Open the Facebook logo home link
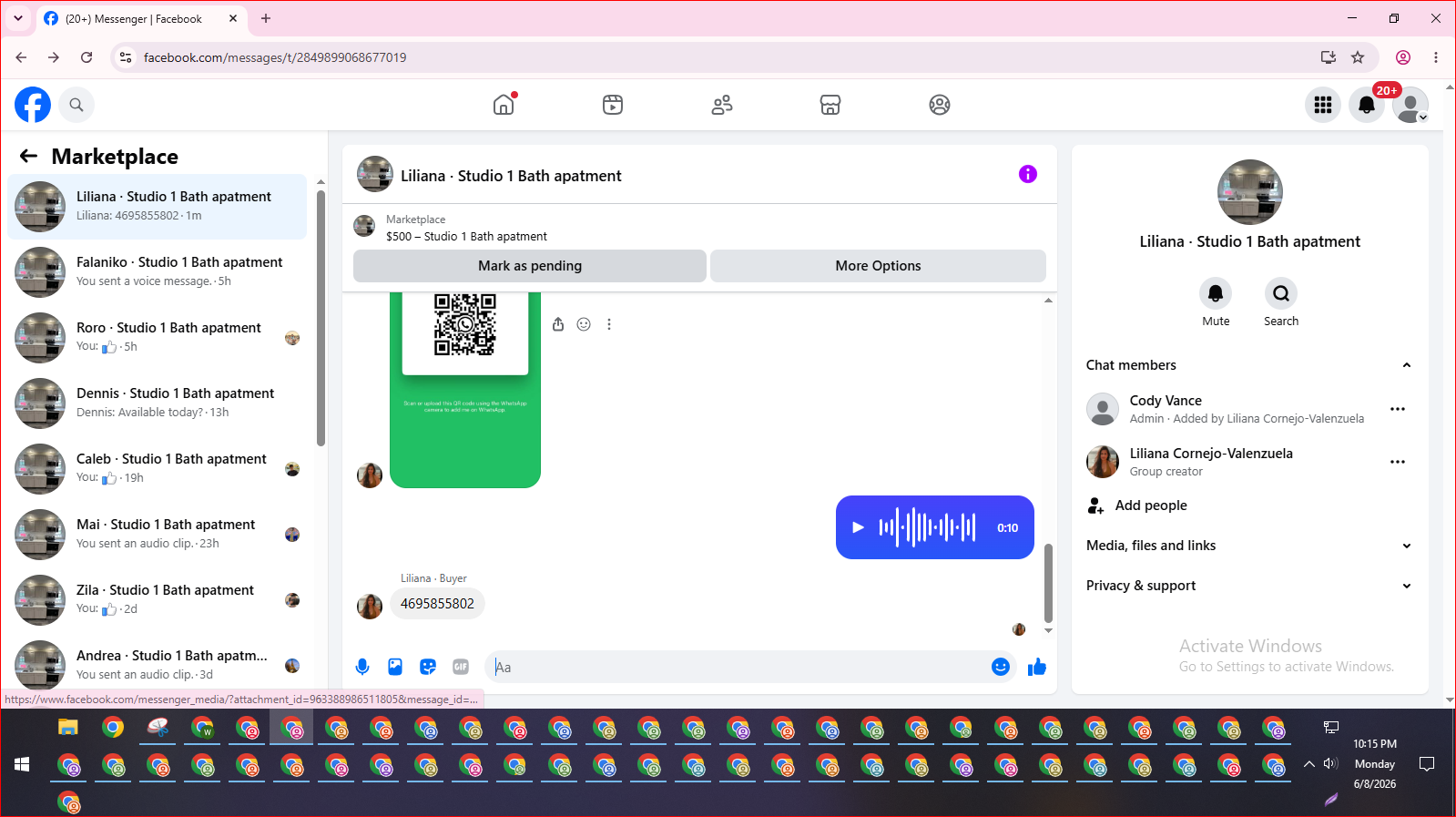Image resolution: width=1456 pixels, height=817 pixels. click(x=33, y=105)
